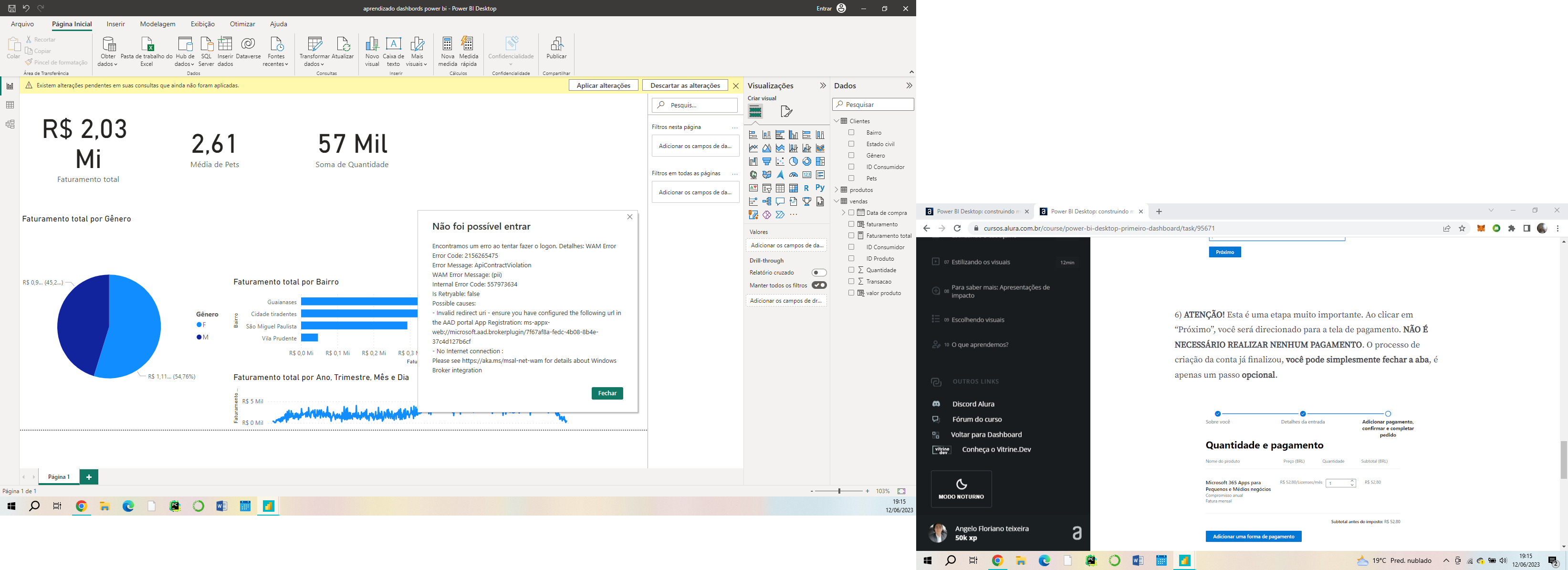Open the Arquivo menu
This screenshot has width=1568, height=570.
tap(22, 24)
